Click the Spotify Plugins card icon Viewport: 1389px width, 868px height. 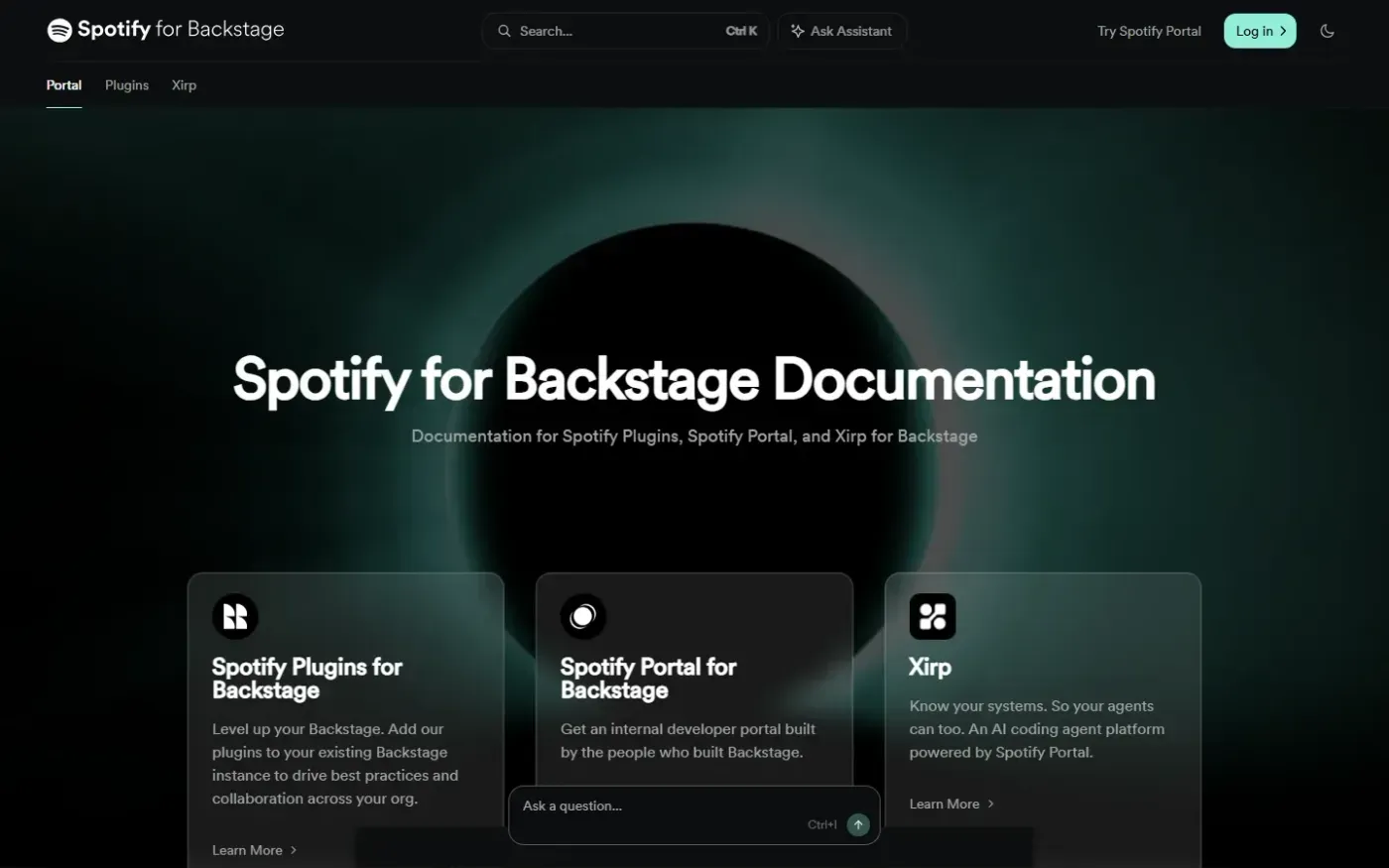point(235,616)
